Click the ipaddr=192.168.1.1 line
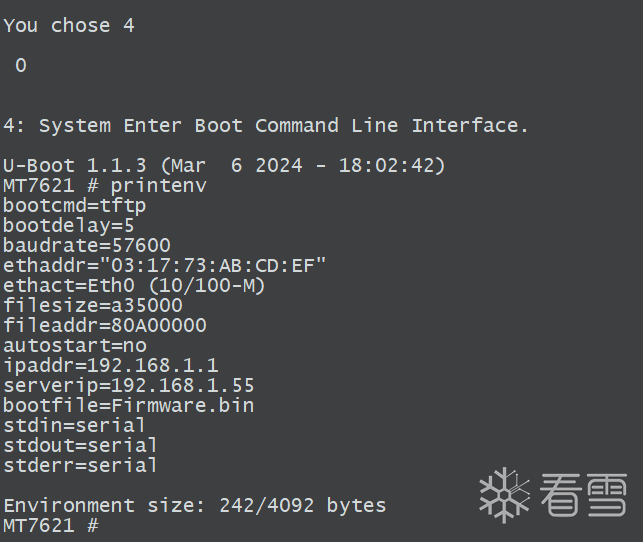The image size is (643, 542). coord(111,366)
